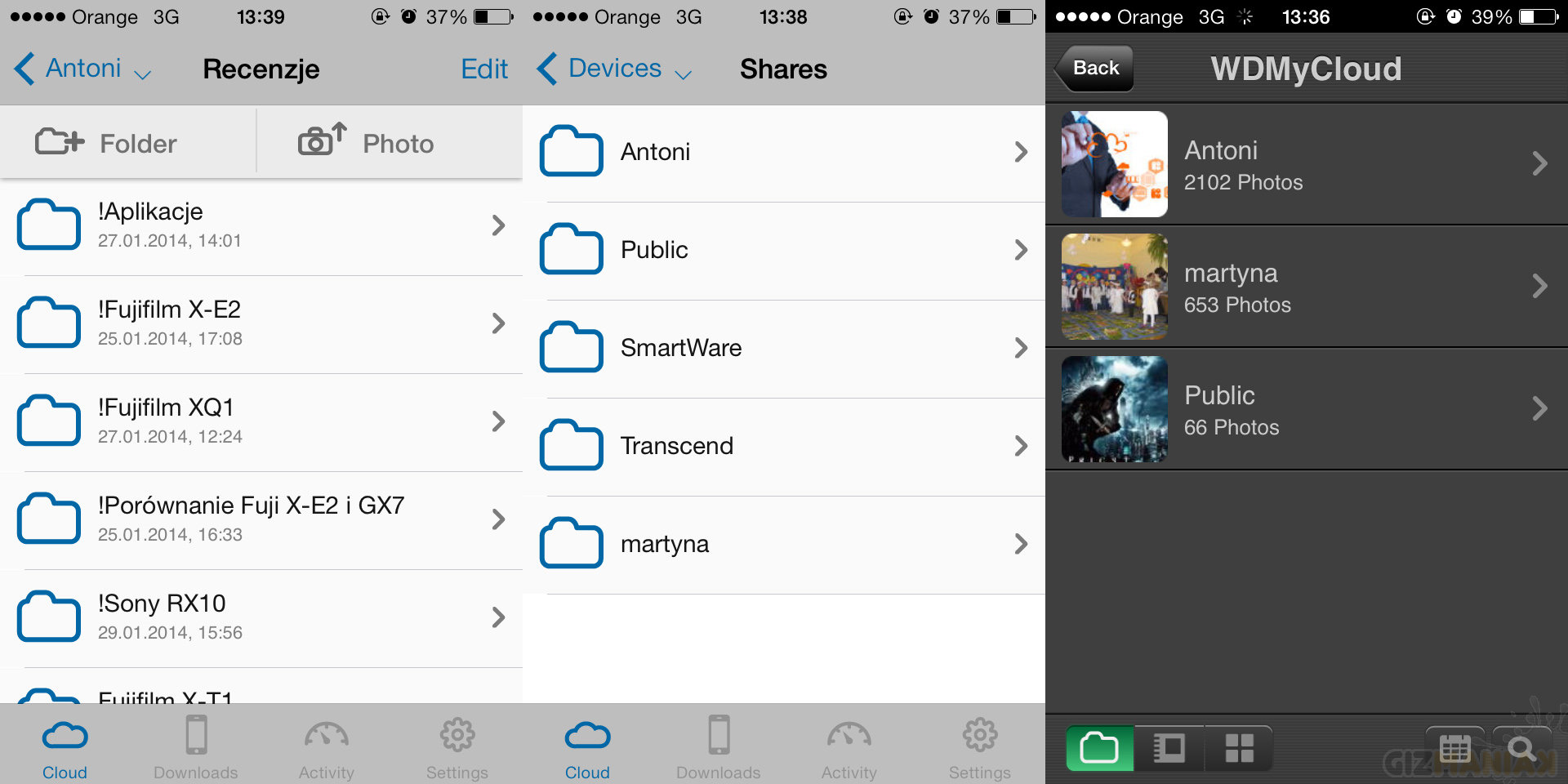Open chevron on the SmartWare share row
1568x784 pixels.
pos(1020,348)
